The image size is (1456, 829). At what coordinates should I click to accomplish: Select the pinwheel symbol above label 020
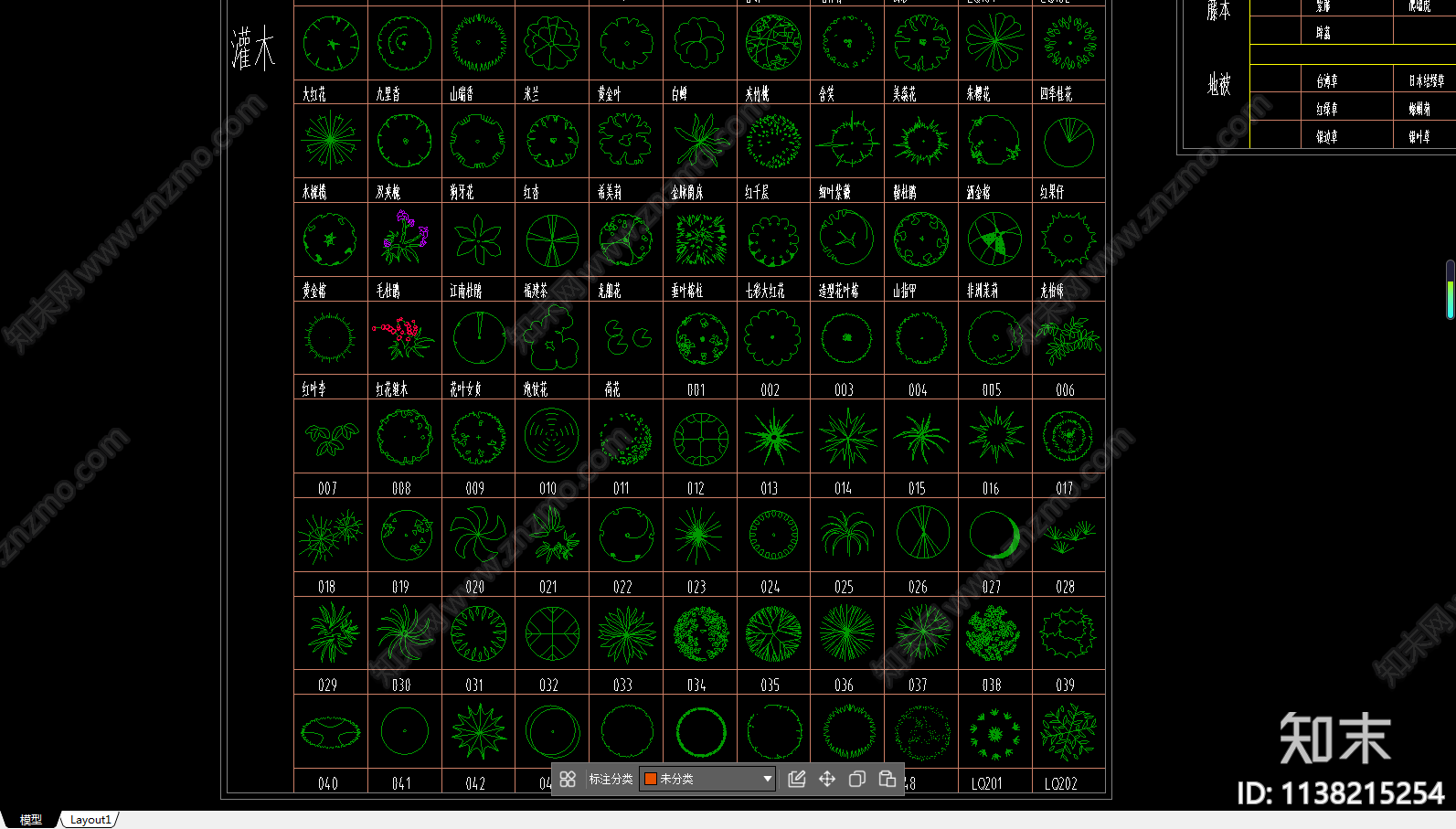[478, 534]
